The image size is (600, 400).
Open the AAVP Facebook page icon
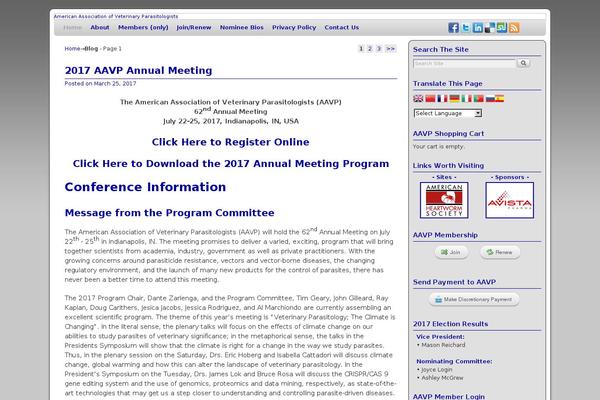[x=453, y=28]
